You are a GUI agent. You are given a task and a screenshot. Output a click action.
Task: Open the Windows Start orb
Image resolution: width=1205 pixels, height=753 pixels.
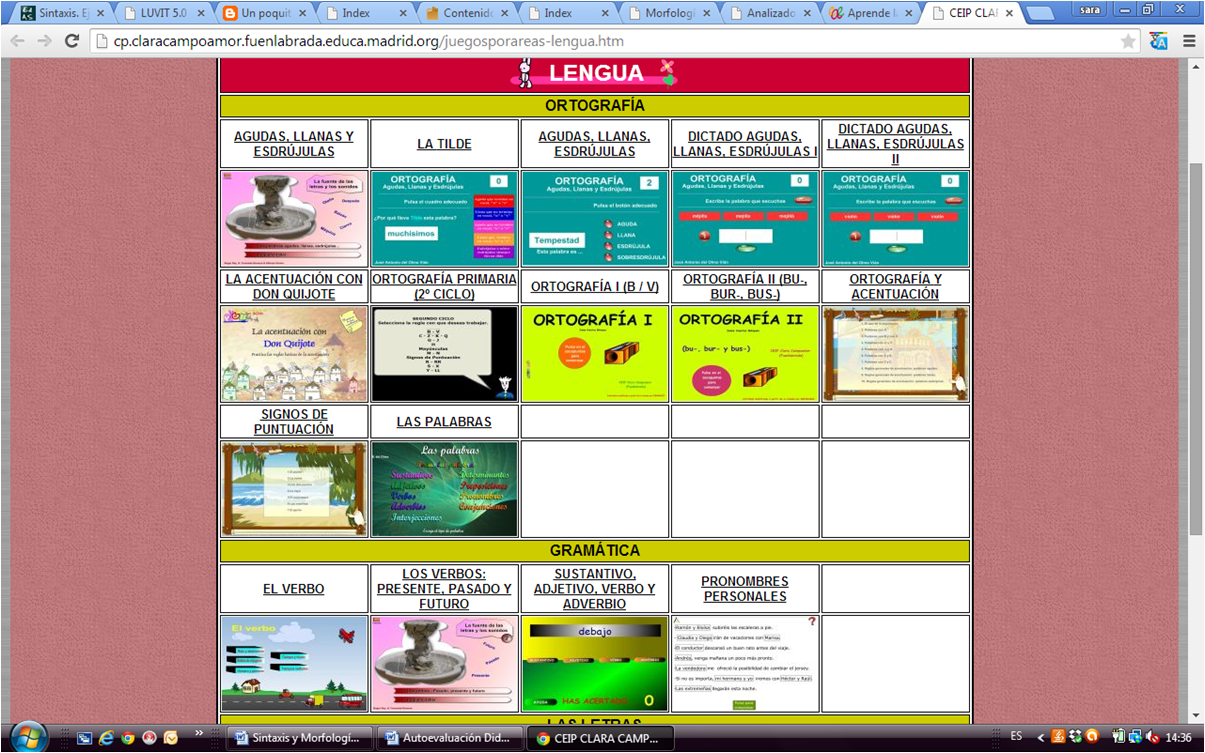[28, 737]
